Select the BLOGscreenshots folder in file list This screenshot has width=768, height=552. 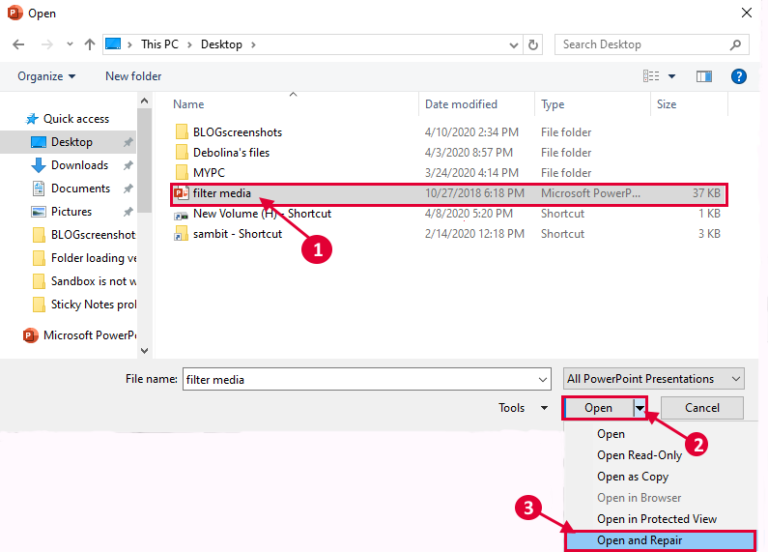pos(229,132)
